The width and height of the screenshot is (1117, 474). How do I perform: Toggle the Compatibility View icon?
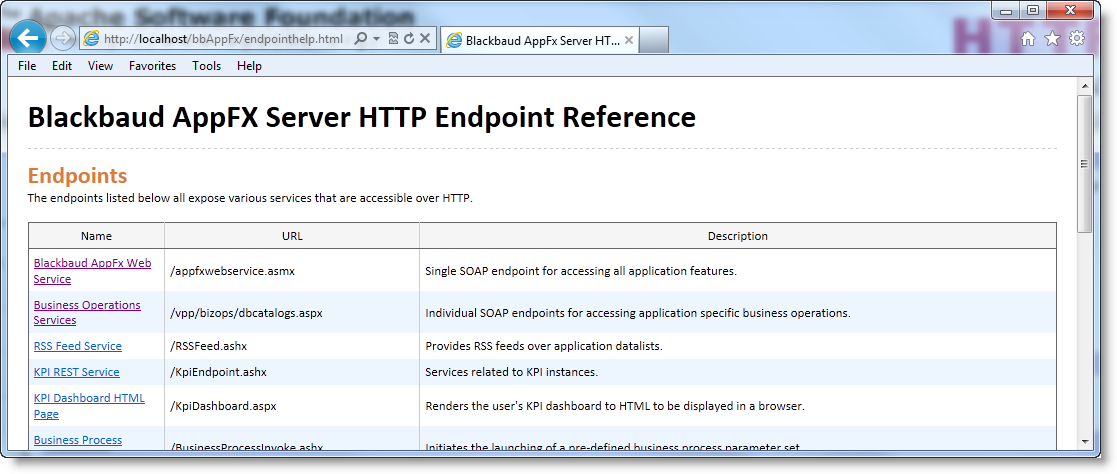pos(393,38)
